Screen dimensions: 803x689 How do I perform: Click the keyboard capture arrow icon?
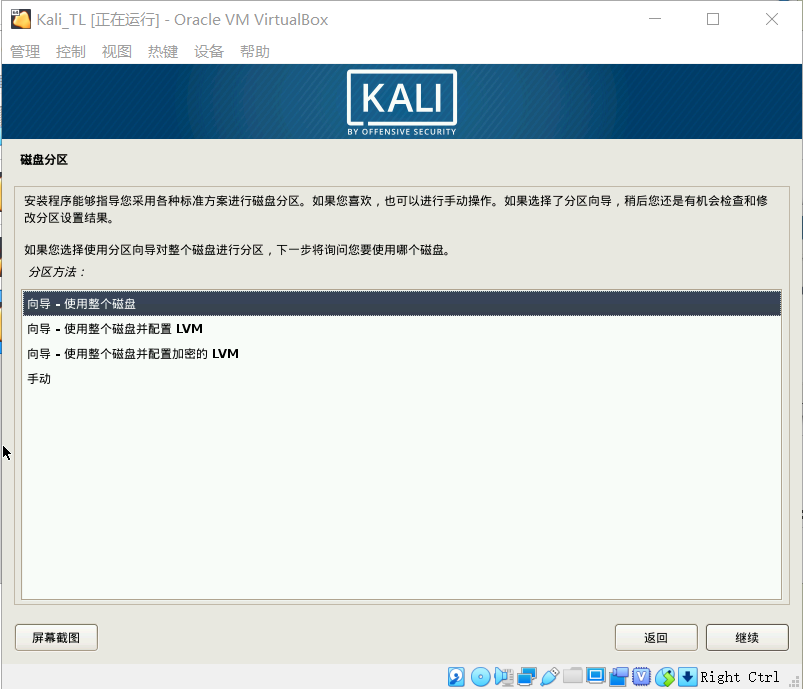coord(687,677)
